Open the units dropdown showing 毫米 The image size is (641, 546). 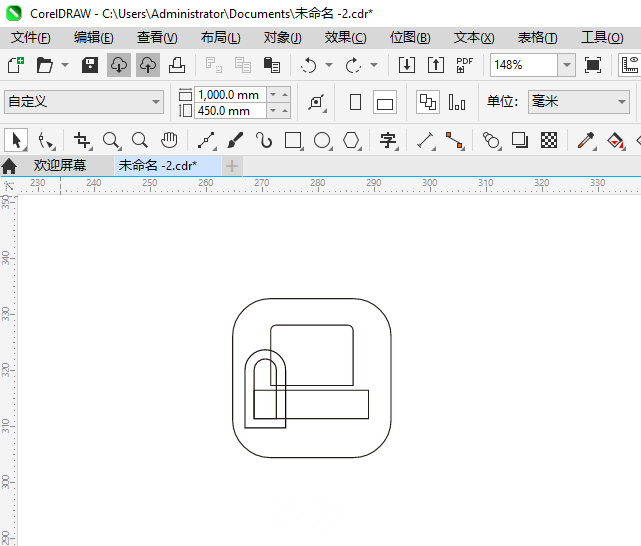click(579, 102)
